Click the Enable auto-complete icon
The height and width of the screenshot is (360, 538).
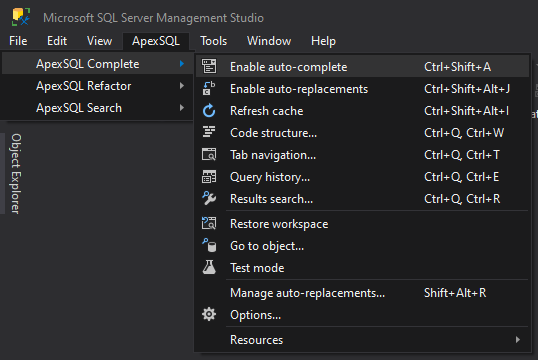[x=209, y=66]
